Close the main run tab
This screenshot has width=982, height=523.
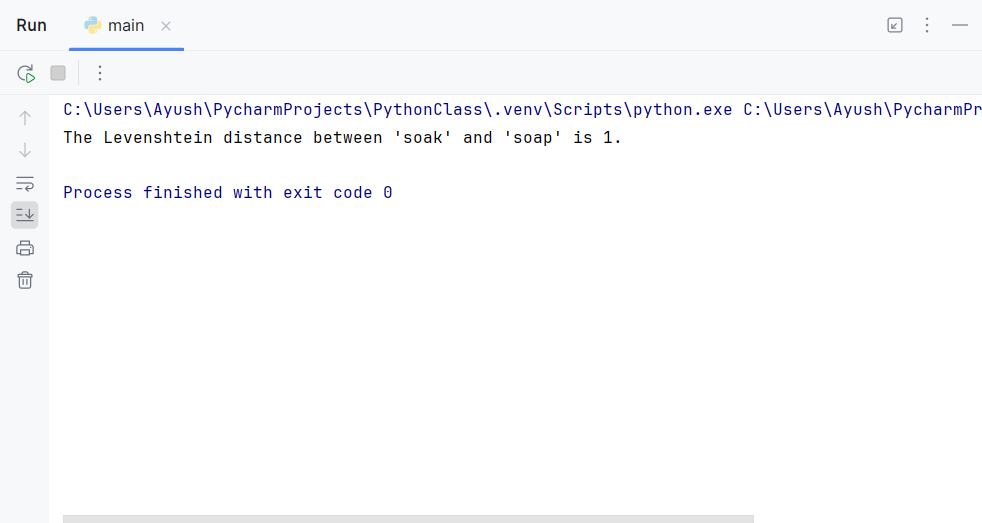tap(166, 26)
